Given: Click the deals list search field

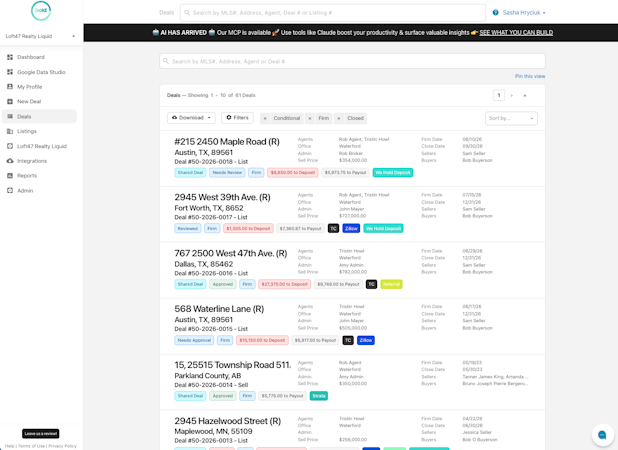Looking at the screenshot, I should [x=352, y=61].
